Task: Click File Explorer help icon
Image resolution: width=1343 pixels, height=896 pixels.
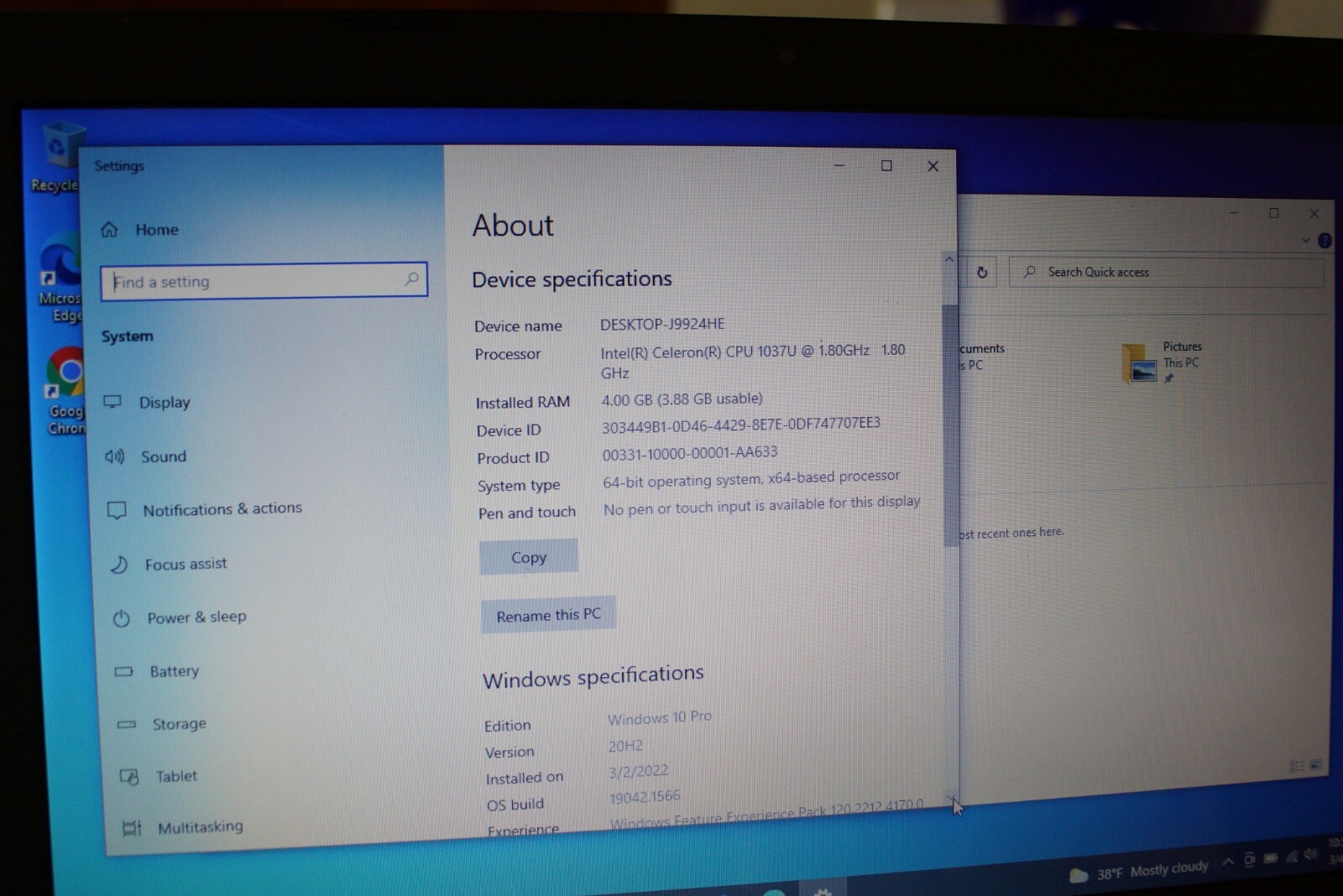Action: click(x=1325, y=241)
